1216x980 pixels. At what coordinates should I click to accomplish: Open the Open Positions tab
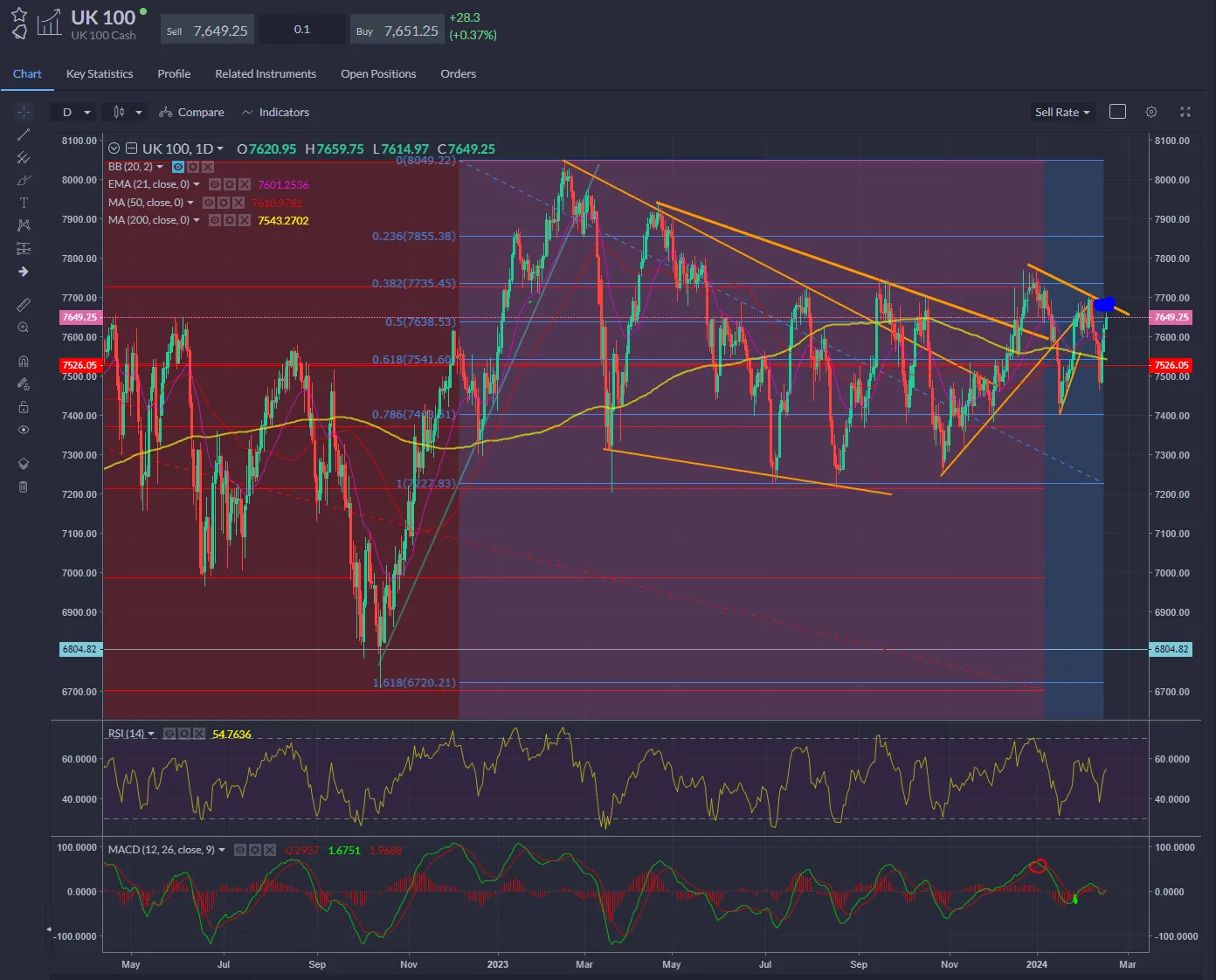378,74
